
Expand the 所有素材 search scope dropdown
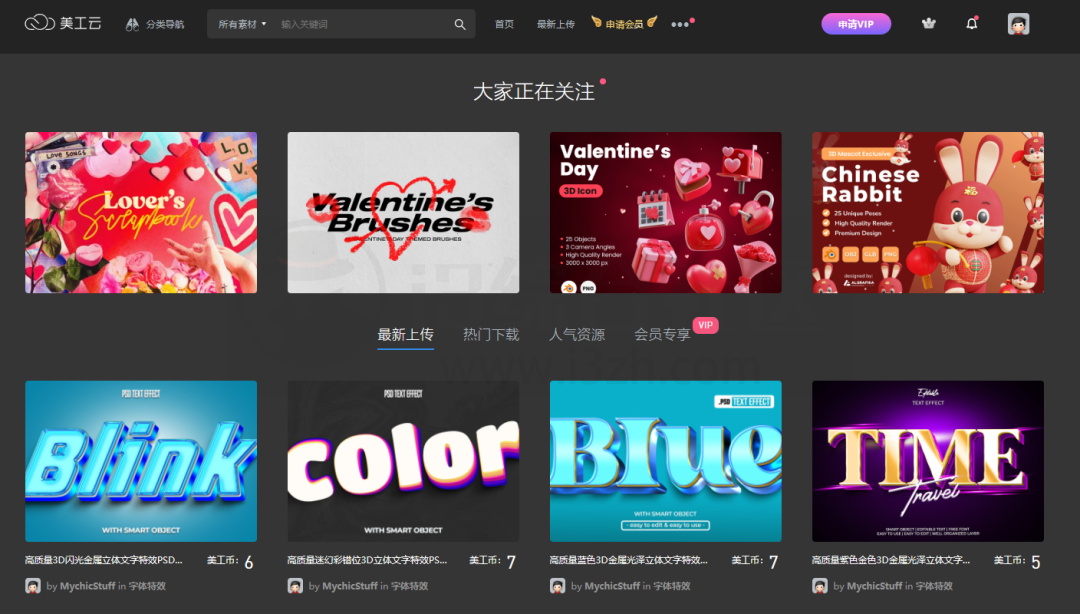point(242,24)
